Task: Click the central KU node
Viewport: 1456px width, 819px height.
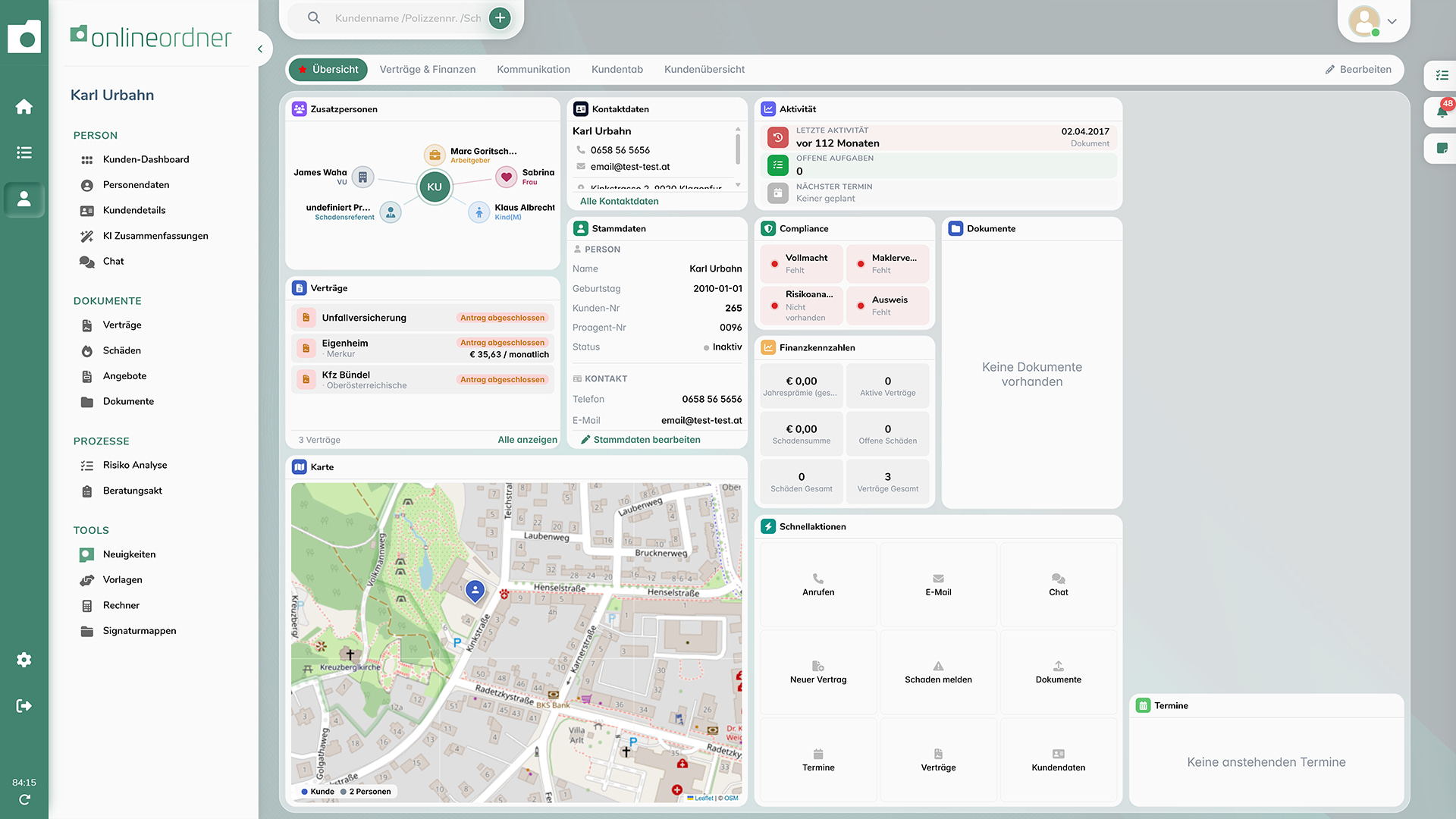Action: [x=435, y=187]
